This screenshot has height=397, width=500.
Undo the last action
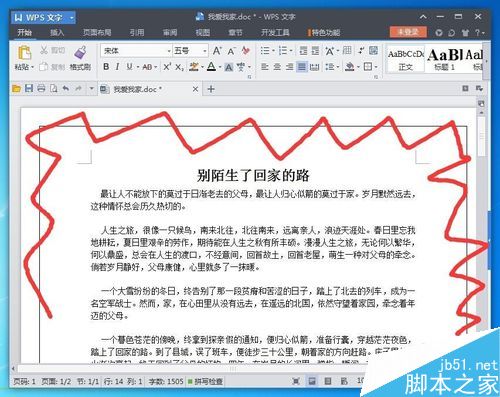tap(66, 89)
